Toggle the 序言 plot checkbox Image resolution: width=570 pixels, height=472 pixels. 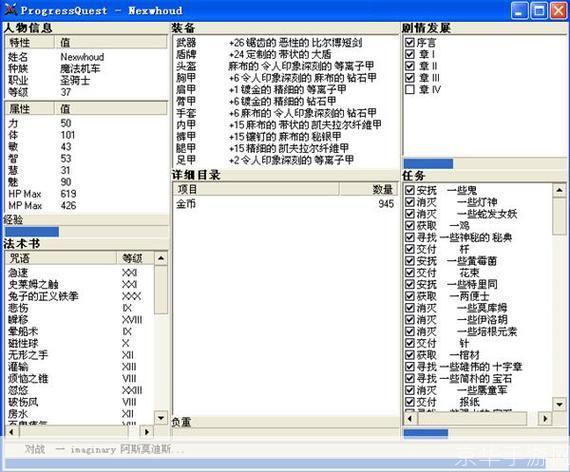(x=410, y=43)
